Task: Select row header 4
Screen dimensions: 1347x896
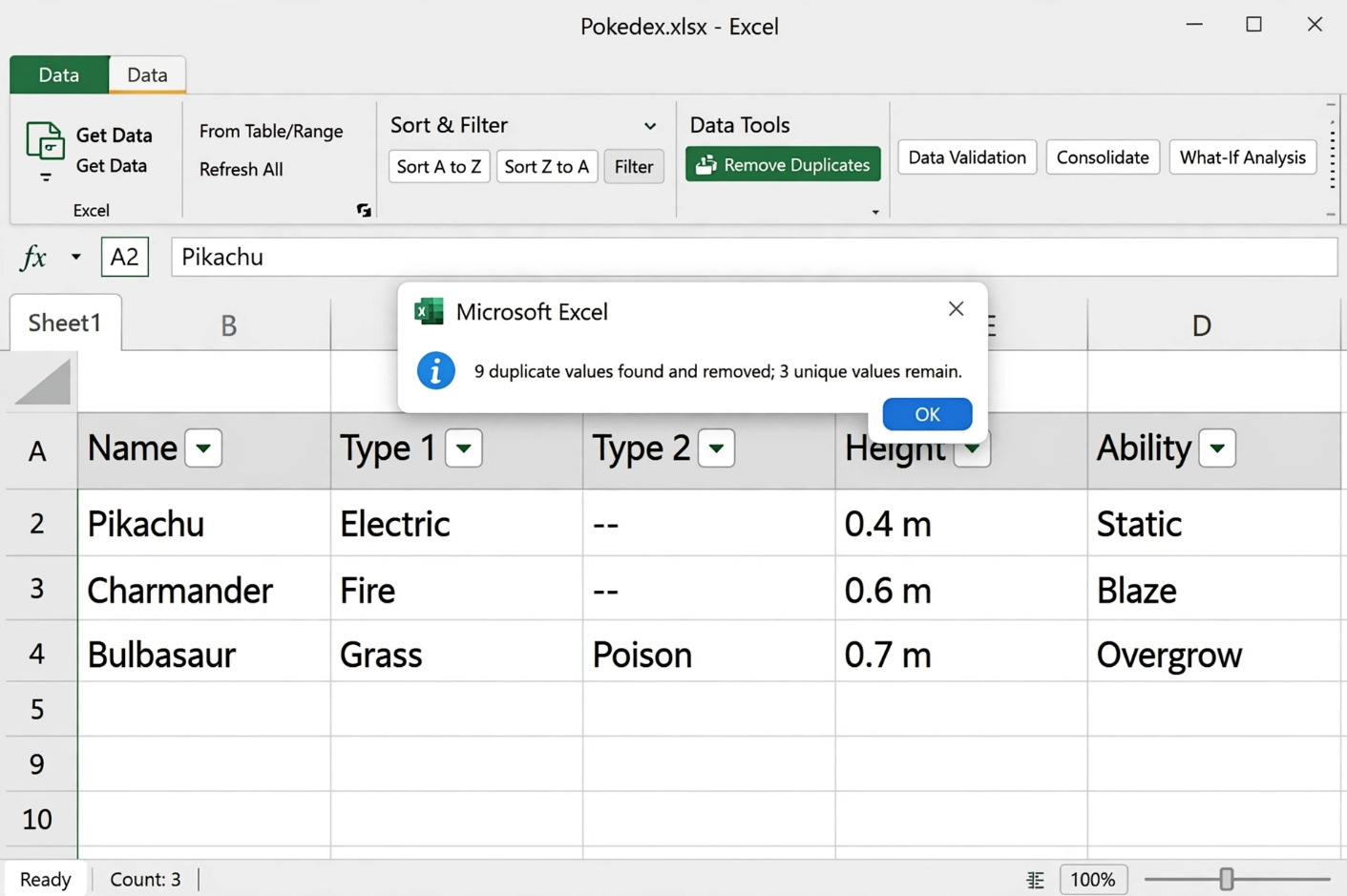Action: 37,653
